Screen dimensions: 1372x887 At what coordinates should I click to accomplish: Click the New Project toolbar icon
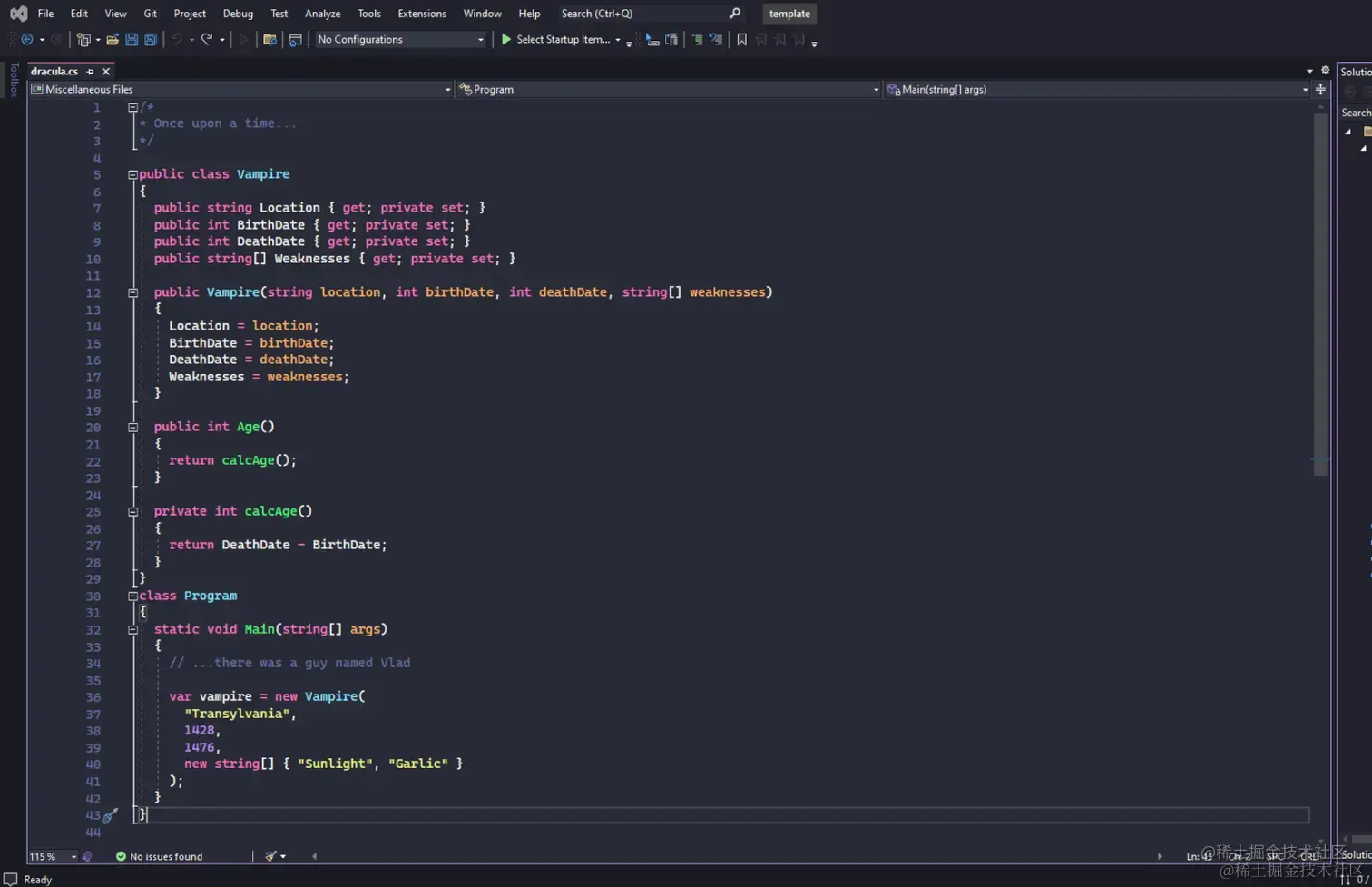pyautogui.click(x=85, y=40)
